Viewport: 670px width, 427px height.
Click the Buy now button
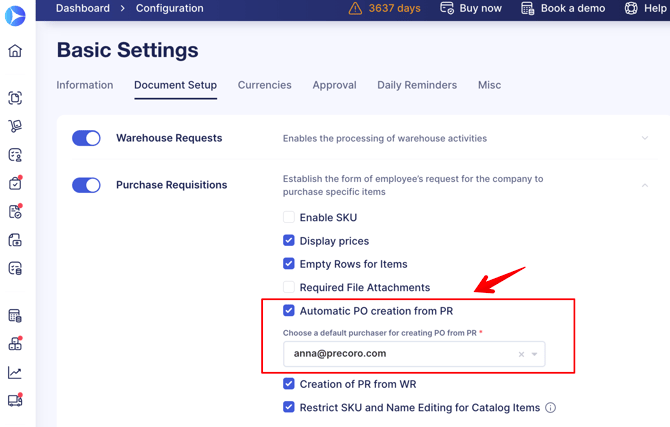471,8
